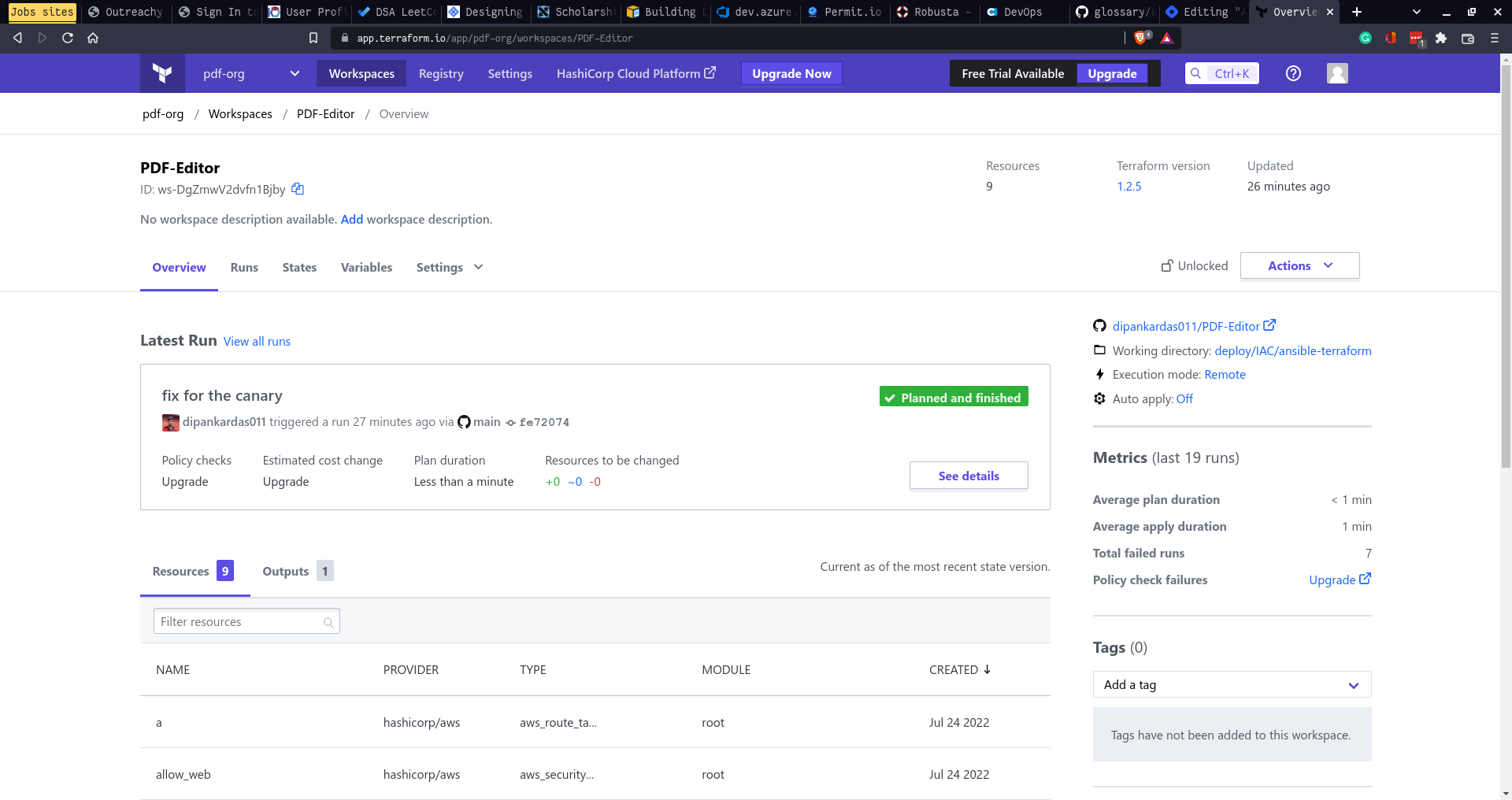Click the allow_web resource row name

tap(183, 775)
